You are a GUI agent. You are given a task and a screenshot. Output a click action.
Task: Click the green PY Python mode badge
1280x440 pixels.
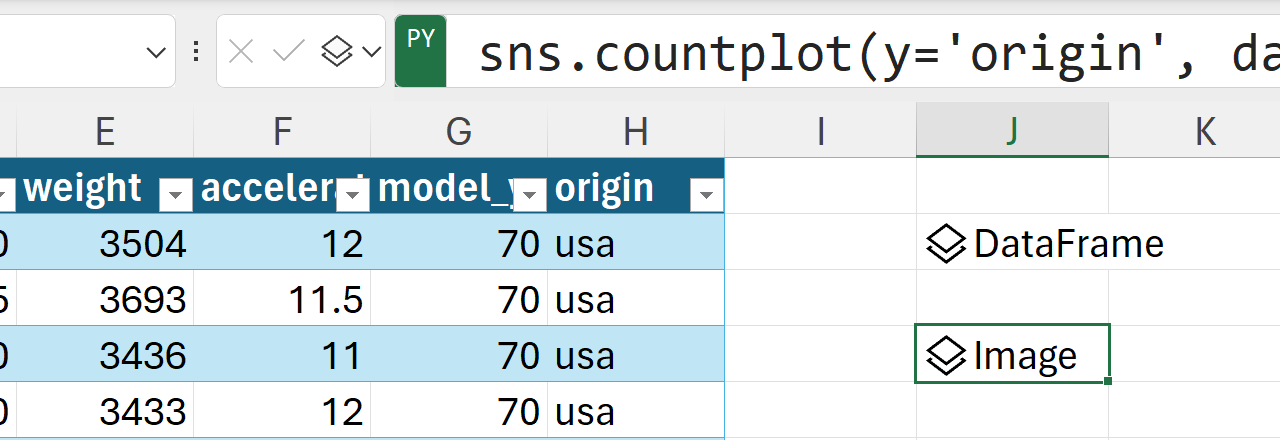(x=421, y=50)
